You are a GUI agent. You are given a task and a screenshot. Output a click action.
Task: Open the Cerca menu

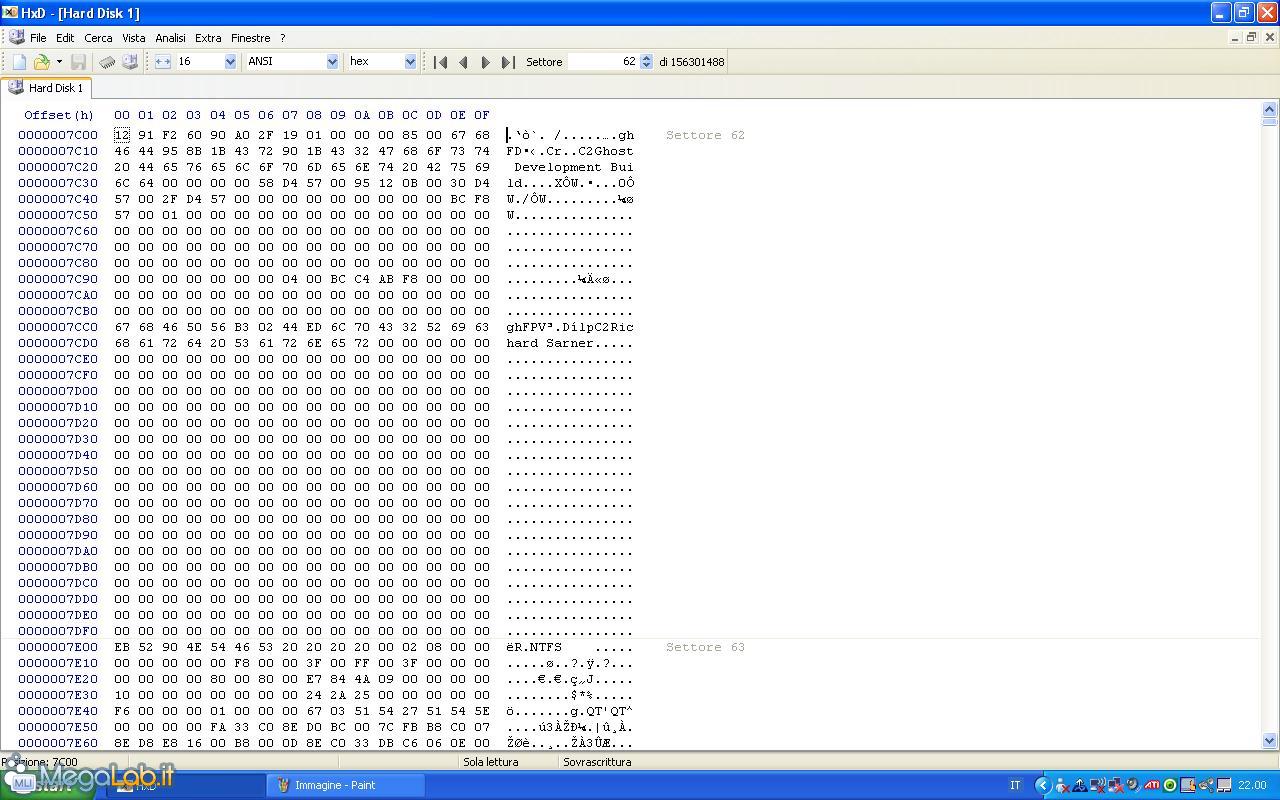point(98,38)
